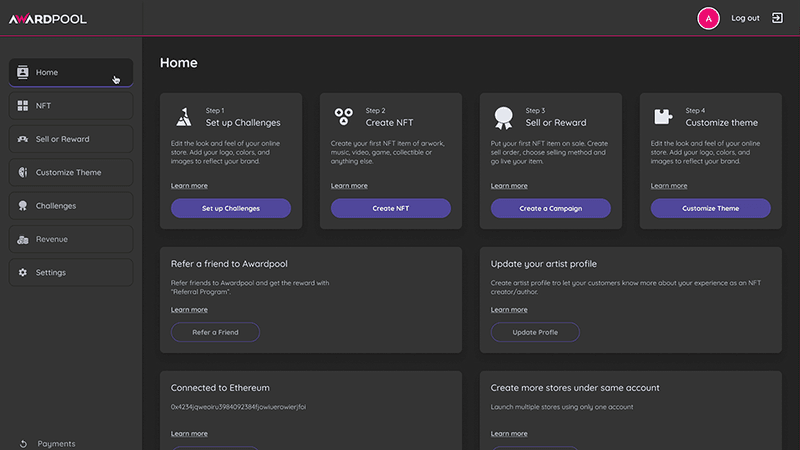800x450 pixels.
Task: Click 'Connected to Ethereum' heading
Action: pyautogui.click(x=220, y=388)
